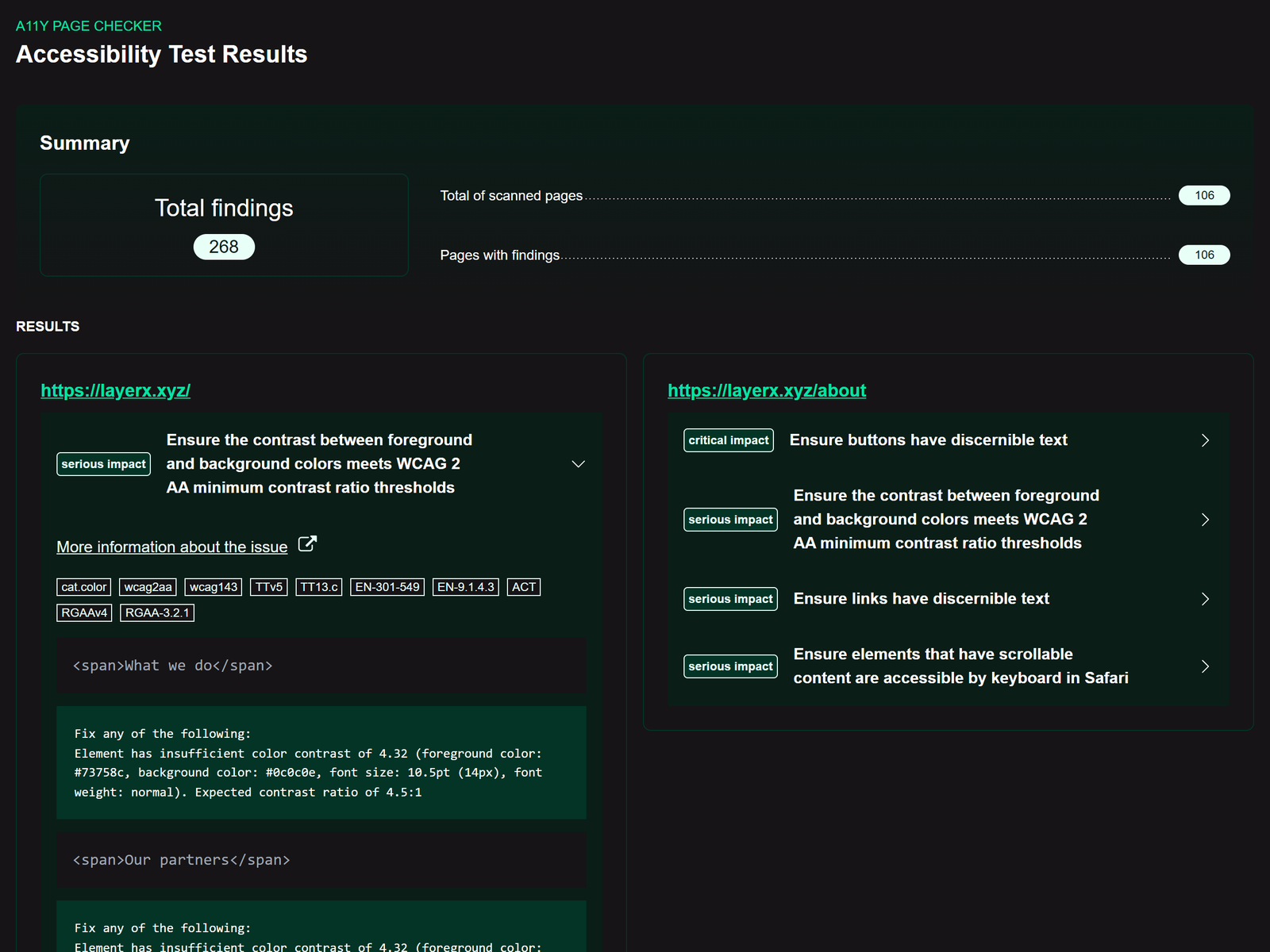Image resolution: width=1270 pixels, height=952 pixels.
Task: Click the TT13.c tag
Action: 319,587
